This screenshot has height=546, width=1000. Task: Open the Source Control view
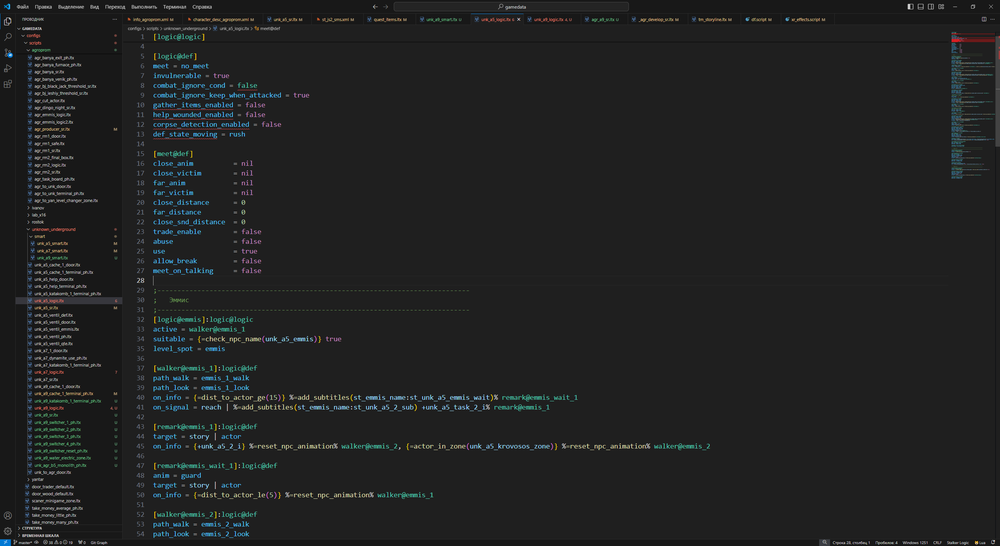click(x=8, y=53)
